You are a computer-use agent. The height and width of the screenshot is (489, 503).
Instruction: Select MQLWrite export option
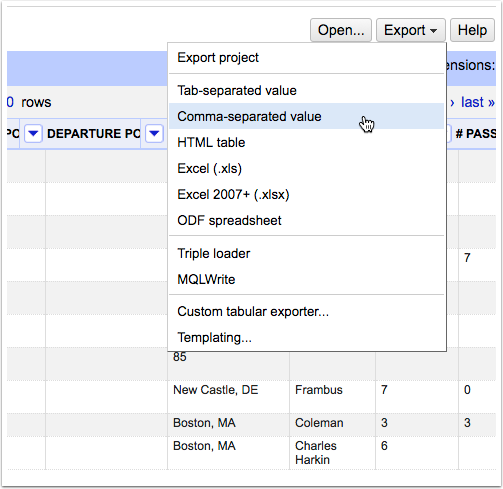(x=306, y=279)
